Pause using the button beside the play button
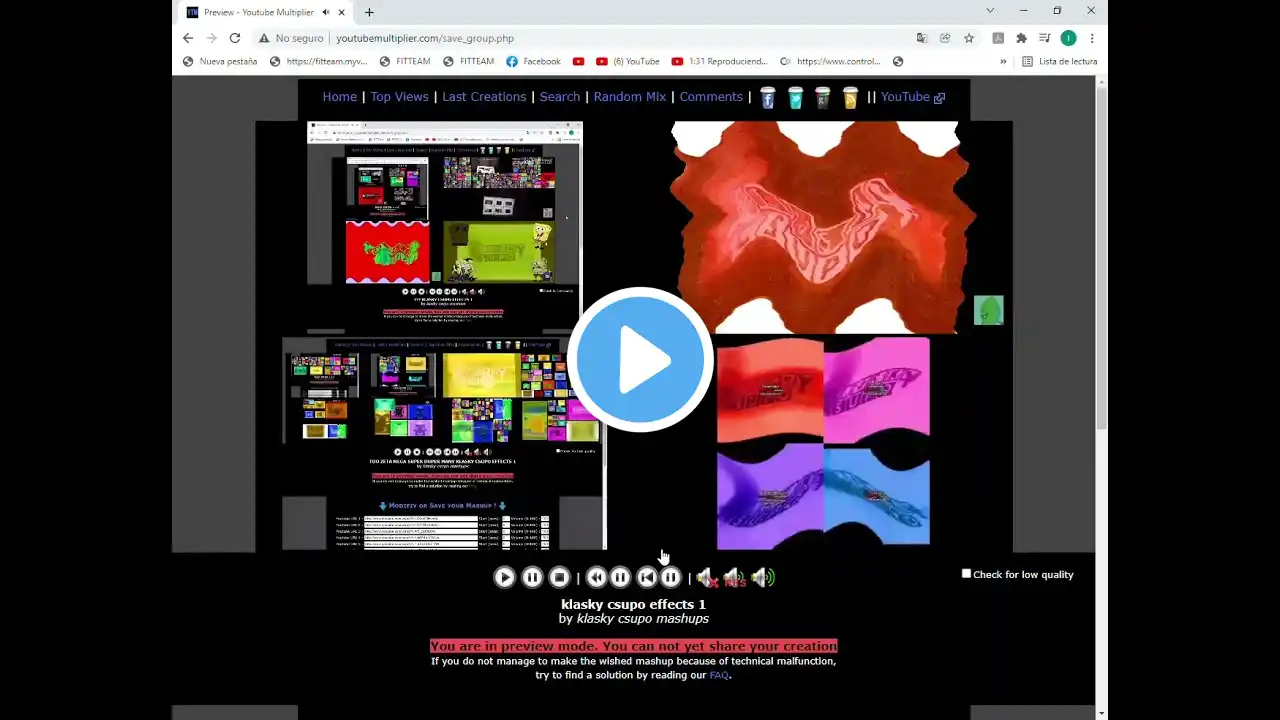 (x=532, y=577)
